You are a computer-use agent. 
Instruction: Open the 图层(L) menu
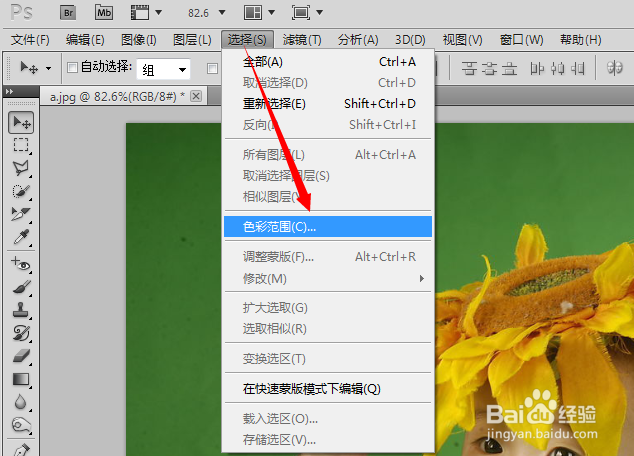tap(192, 40)
